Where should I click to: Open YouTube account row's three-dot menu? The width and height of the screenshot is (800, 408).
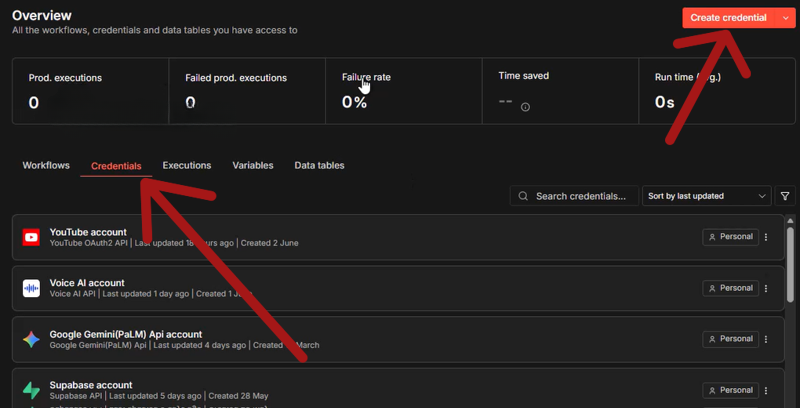point(766,237)
